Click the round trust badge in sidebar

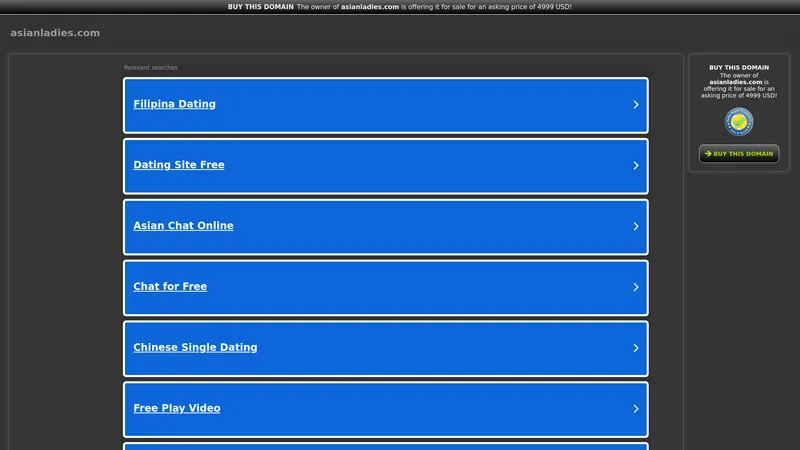click(739, 122)
